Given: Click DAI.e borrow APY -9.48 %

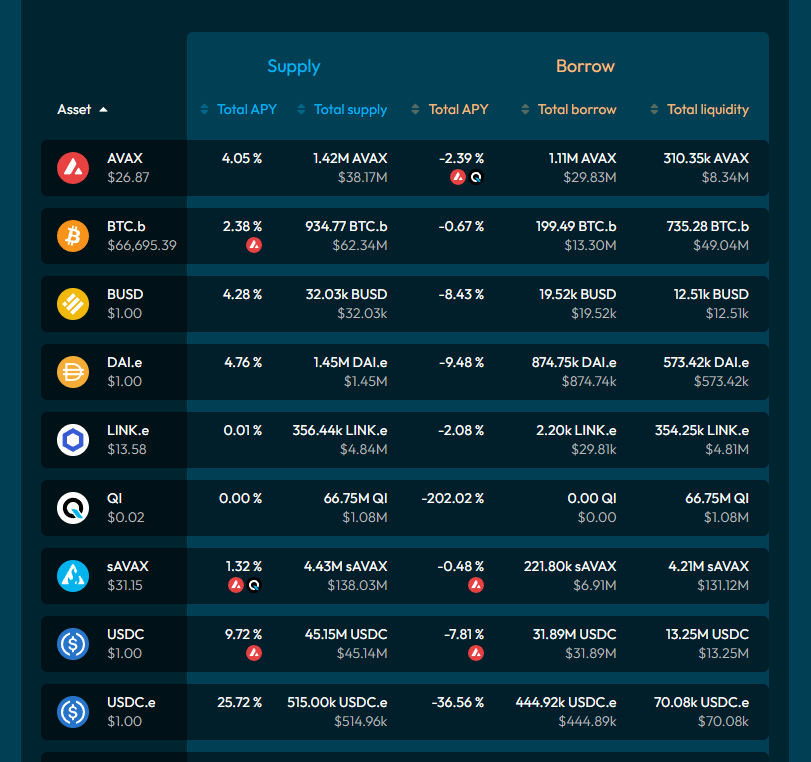Looking at the screenshot, I should pos(461,363).
